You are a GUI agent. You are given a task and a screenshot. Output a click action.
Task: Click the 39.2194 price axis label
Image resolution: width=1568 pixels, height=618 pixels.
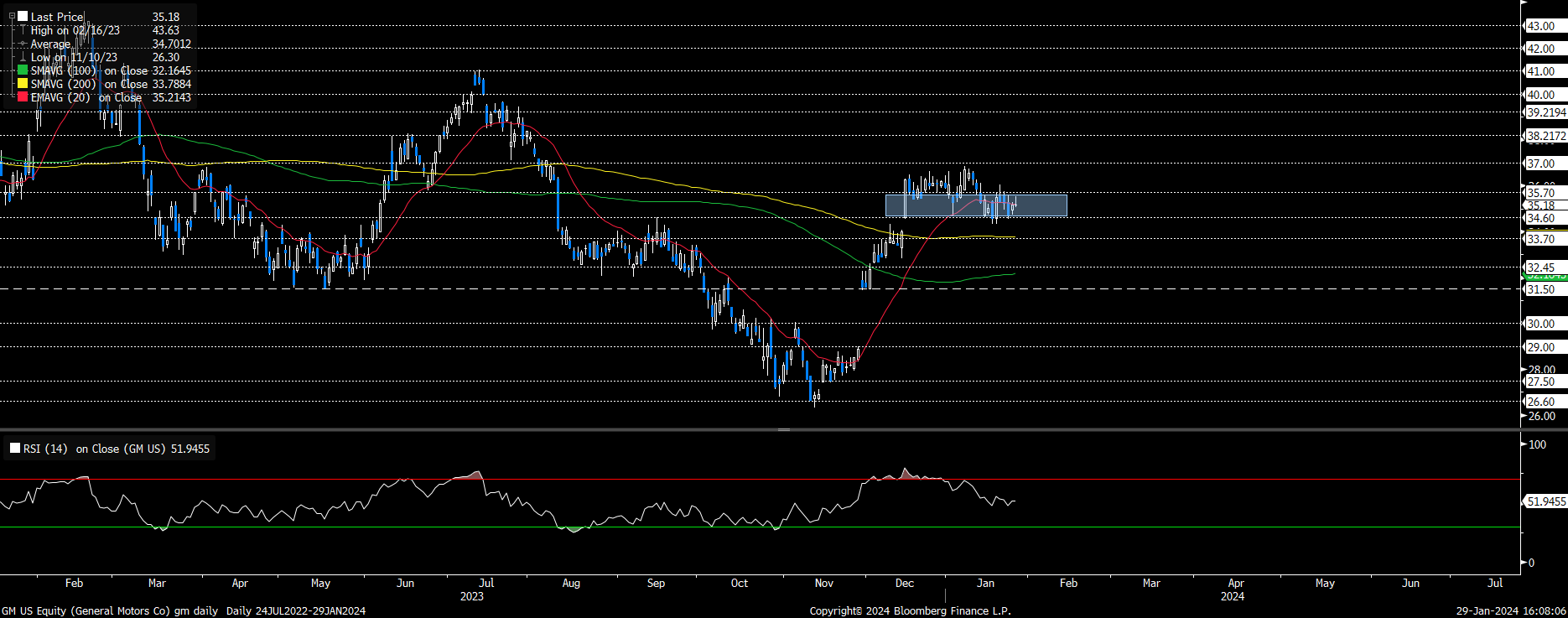pyautogui.click(x=1546, y=112)
